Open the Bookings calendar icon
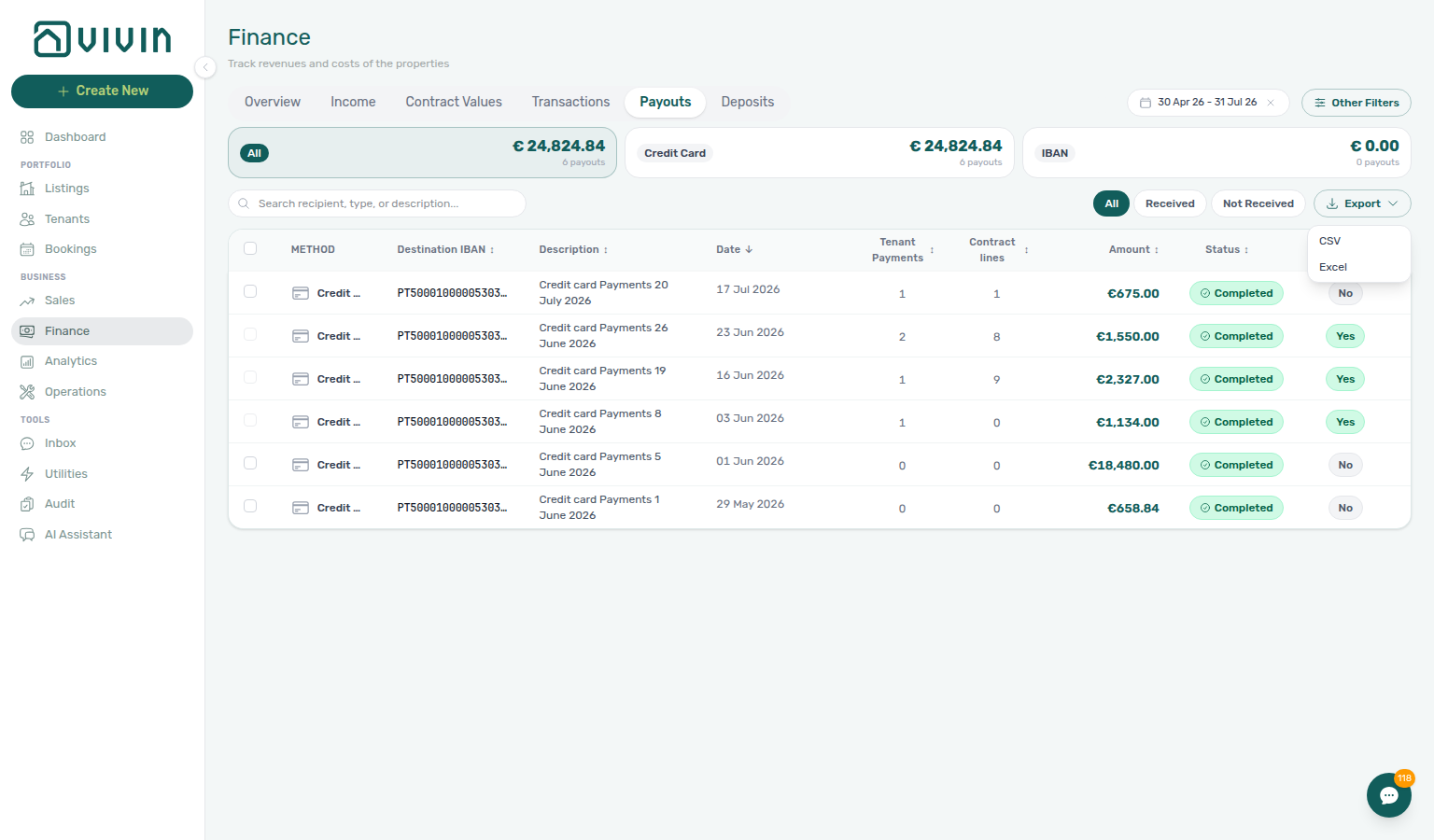Screen dimensions: 1434x840 click(x=27, y=249)
